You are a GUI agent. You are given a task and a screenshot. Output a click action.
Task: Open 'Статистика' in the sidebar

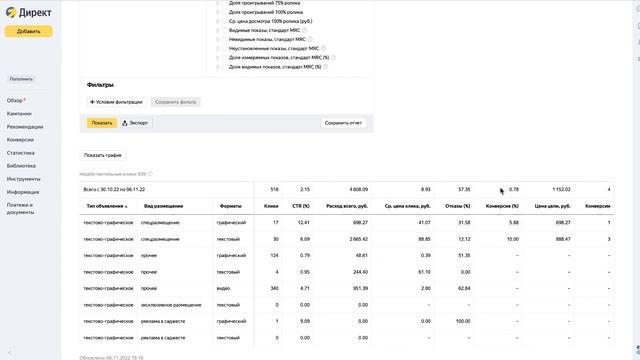21,153
